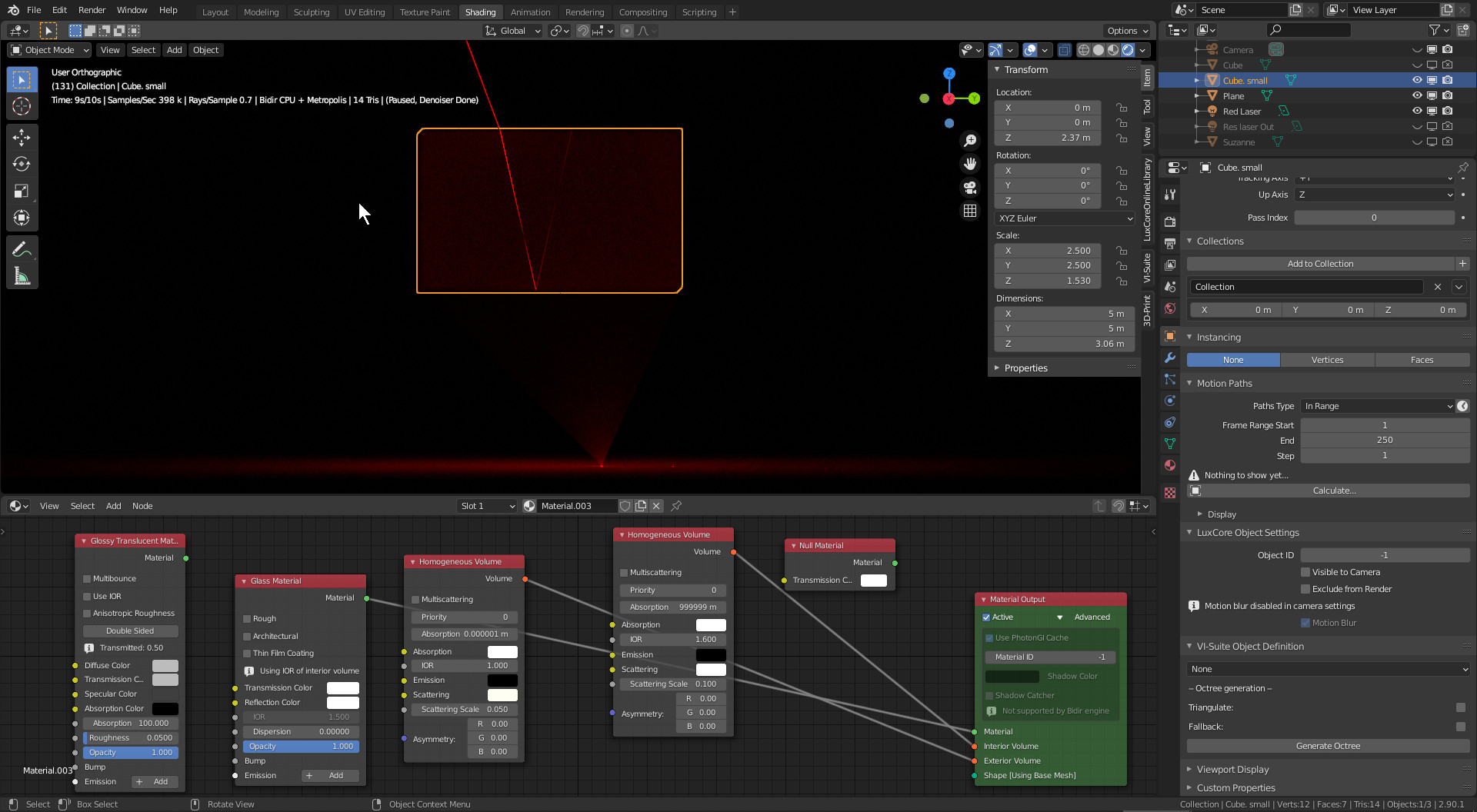
Task: Click the Generate Octree button
Action: (x=1328, y=746)
